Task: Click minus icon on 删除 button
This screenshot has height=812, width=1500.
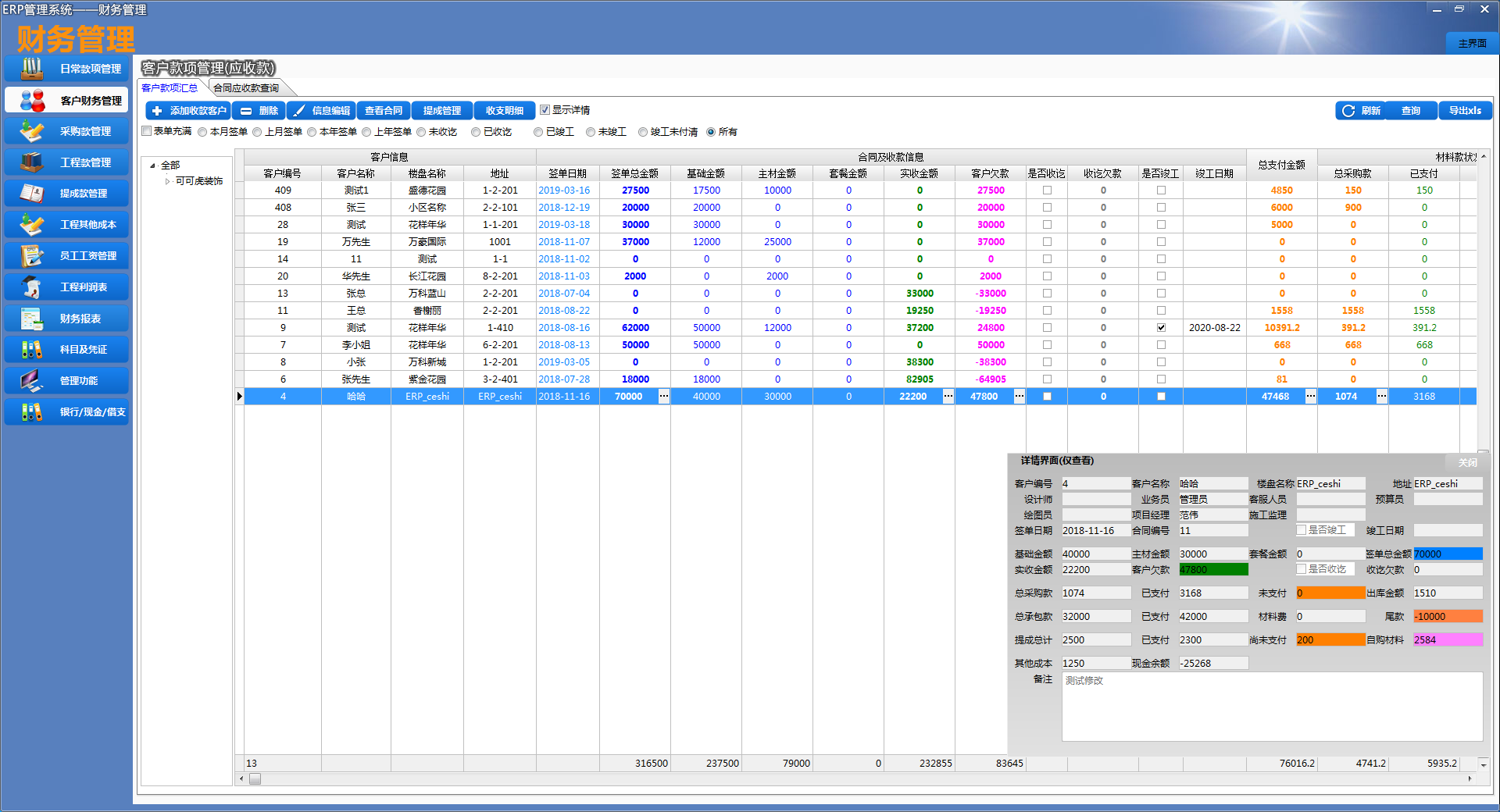Action: point(246,111)
